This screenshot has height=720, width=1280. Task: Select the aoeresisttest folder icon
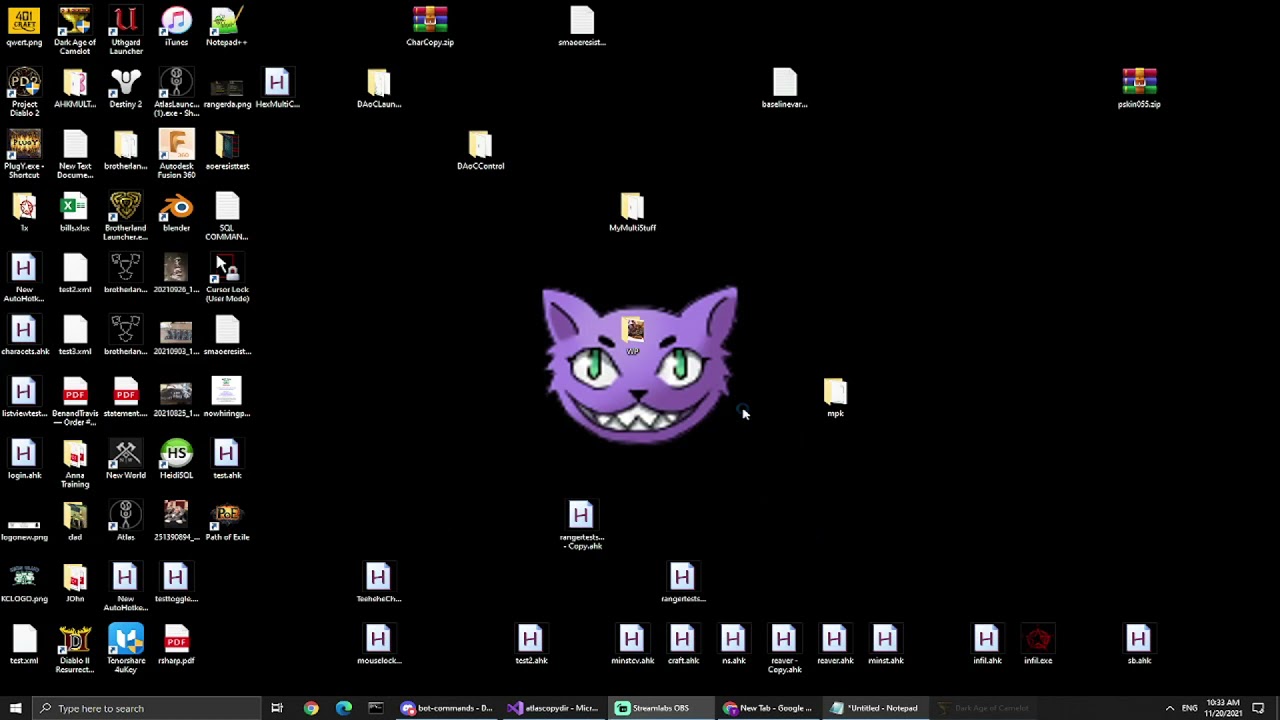pyautogui.click(x=227, y=151)
